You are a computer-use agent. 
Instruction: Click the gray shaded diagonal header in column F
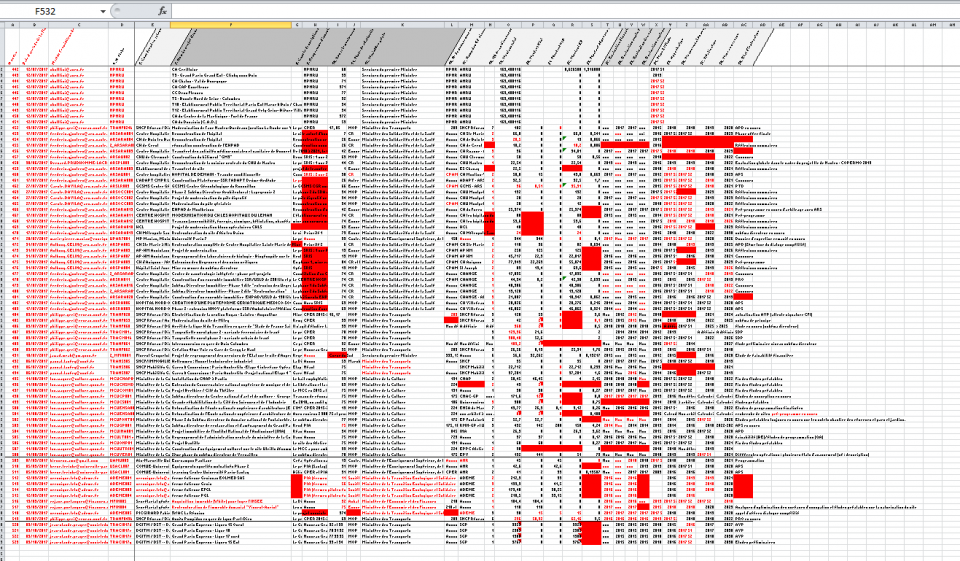click(x=231, y=47)
